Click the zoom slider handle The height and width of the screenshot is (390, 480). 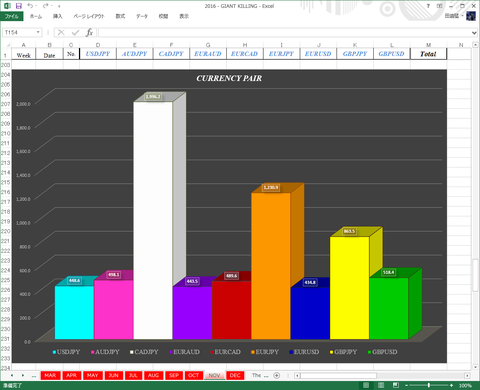[429, 385]
